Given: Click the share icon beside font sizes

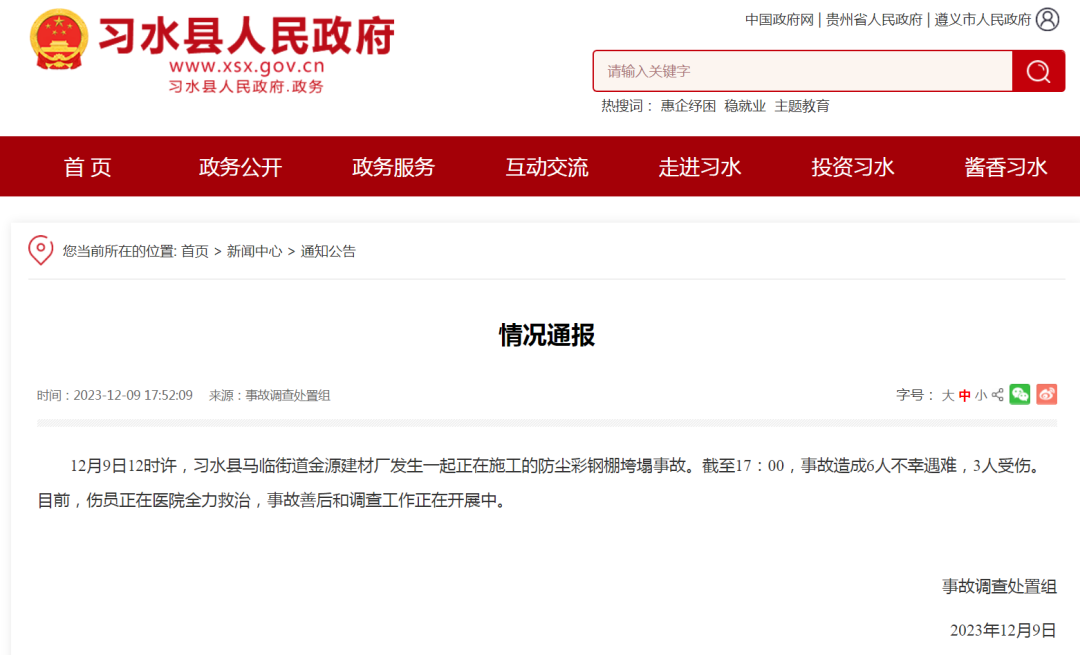Looking at the screenshot, I should (997, 395).
